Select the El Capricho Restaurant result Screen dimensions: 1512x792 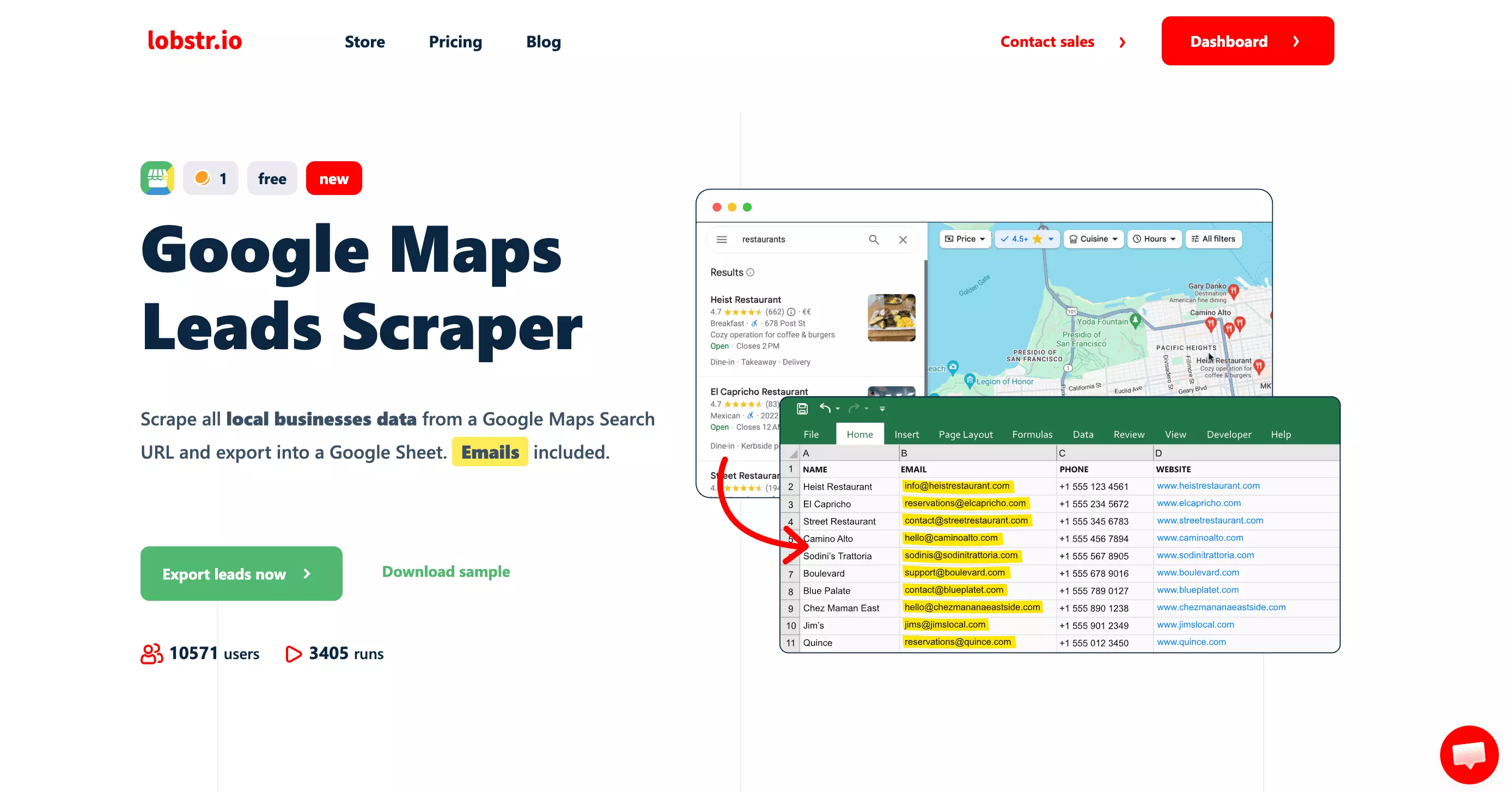759,392
